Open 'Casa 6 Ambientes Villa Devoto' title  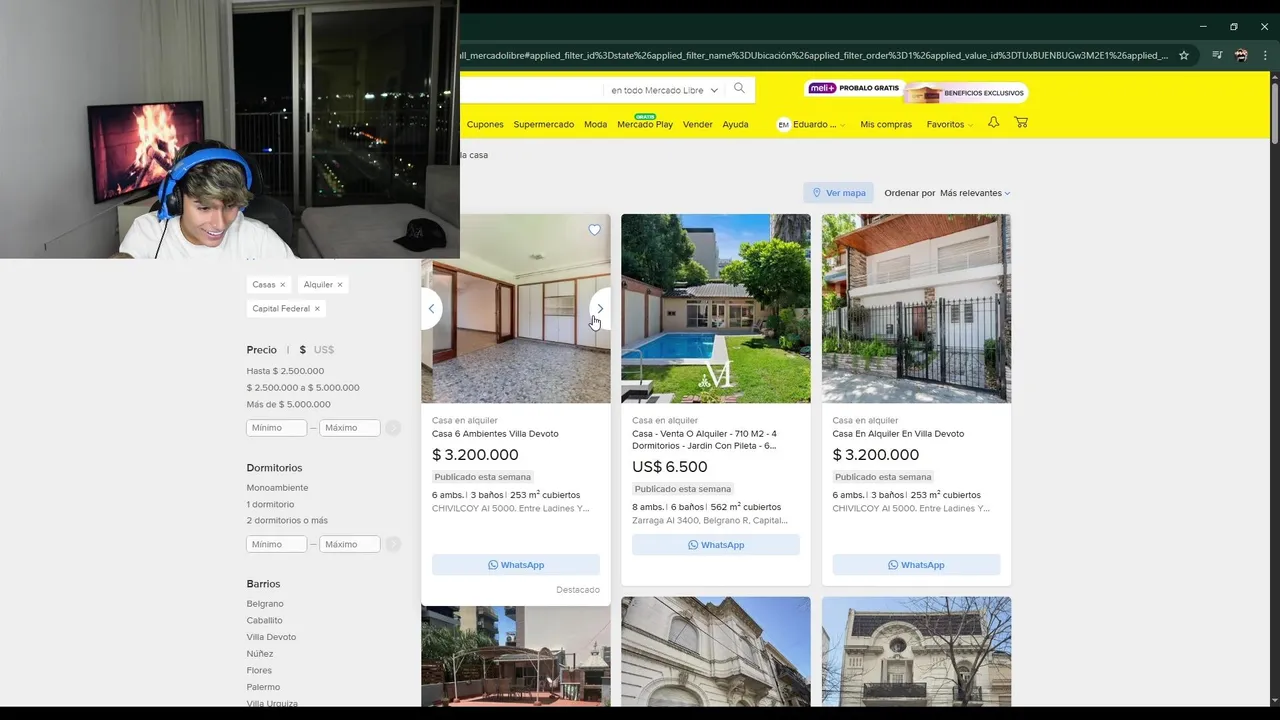(x=495, y=434)
